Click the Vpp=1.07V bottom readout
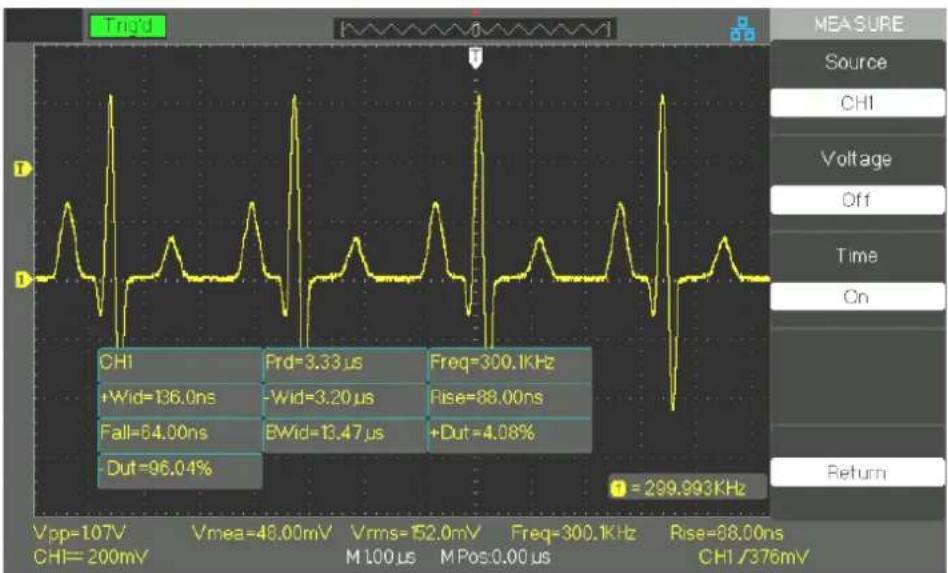 (79, 533)
